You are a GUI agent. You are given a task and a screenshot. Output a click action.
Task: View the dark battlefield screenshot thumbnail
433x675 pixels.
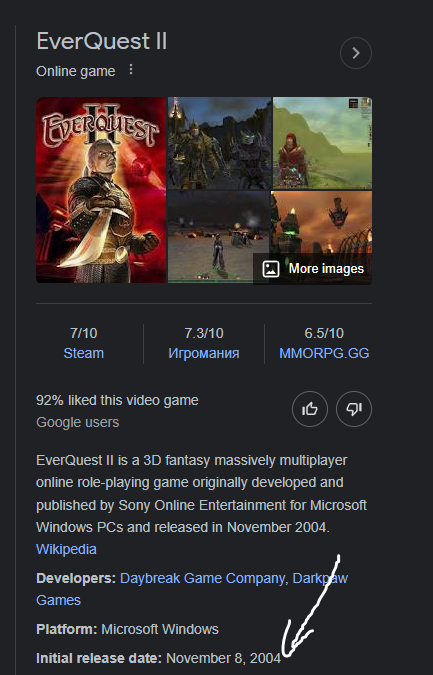click(x=219, y=237)
